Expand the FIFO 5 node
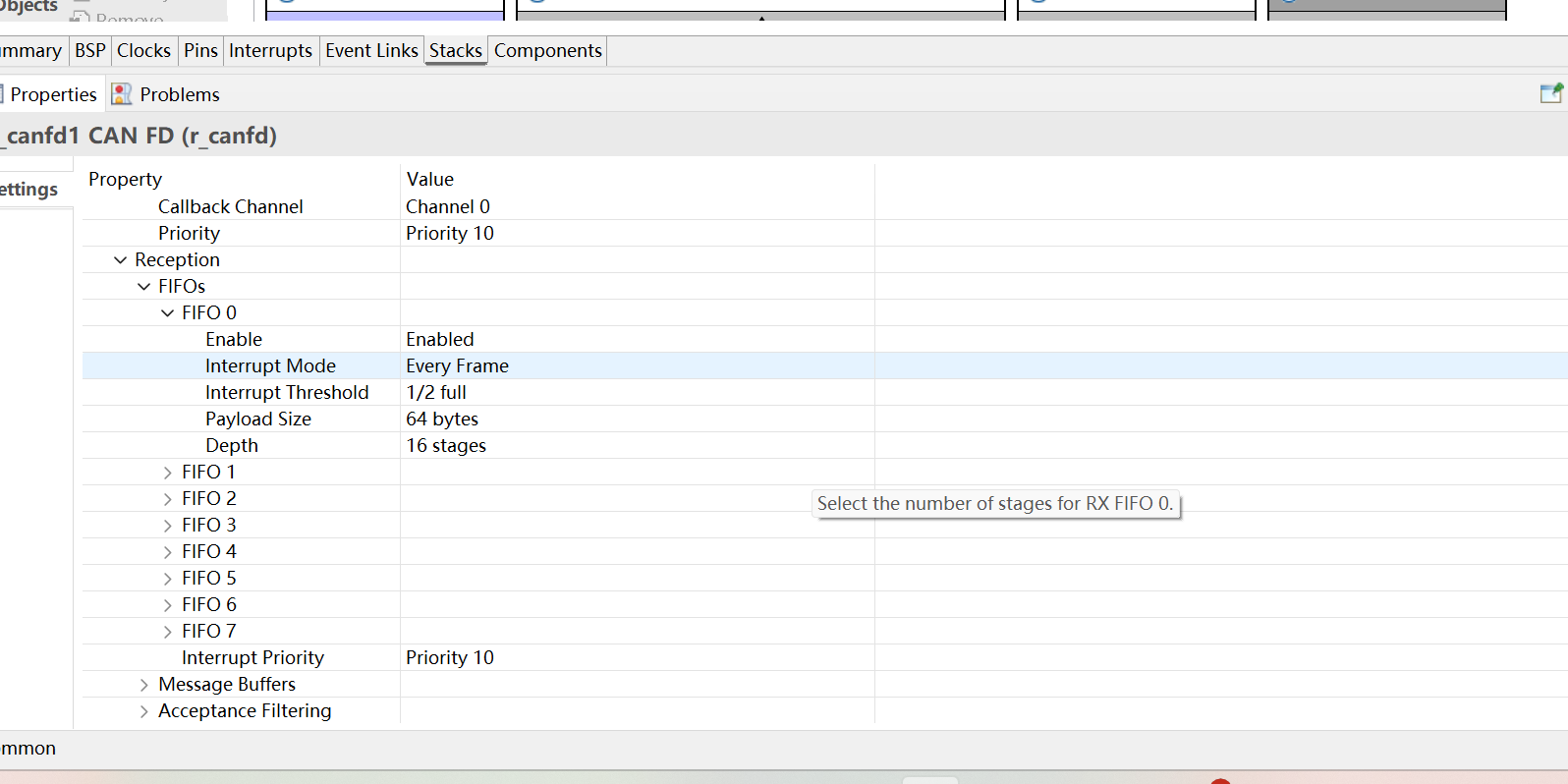The height and width of the screenshot is (784, 1568). [x=167, y=579]
